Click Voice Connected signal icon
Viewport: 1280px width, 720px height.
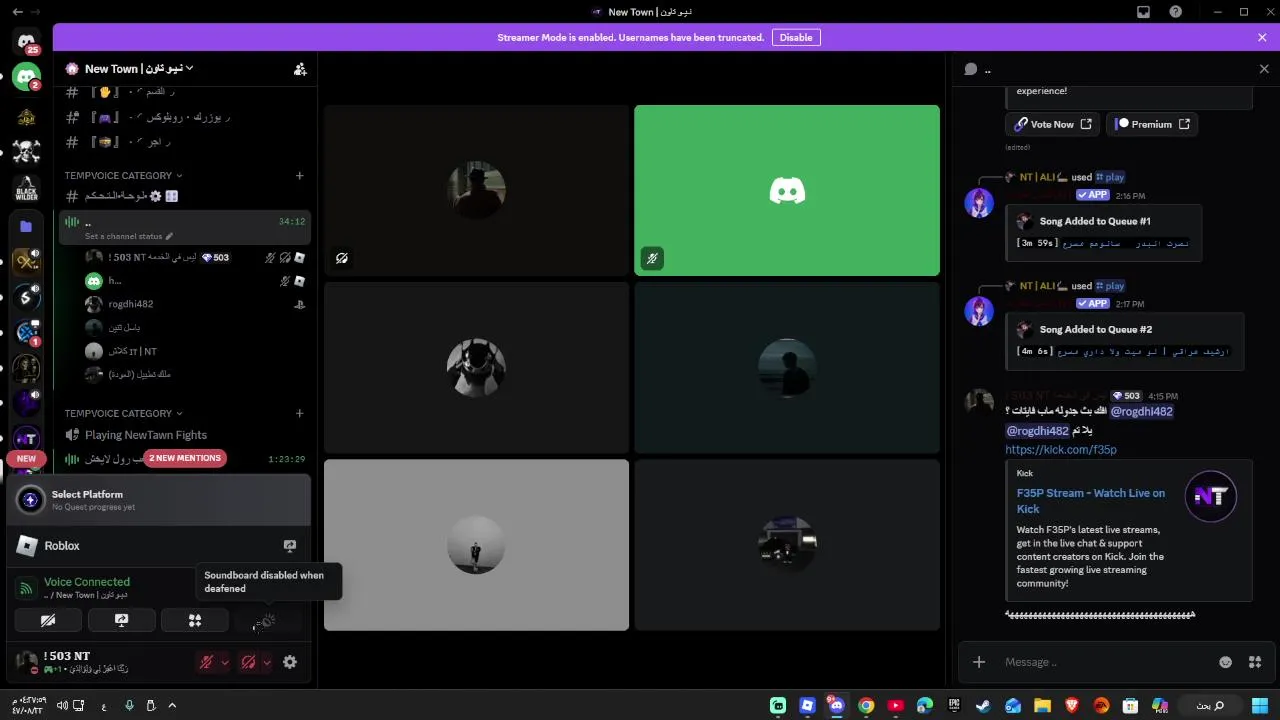(27, 588)
